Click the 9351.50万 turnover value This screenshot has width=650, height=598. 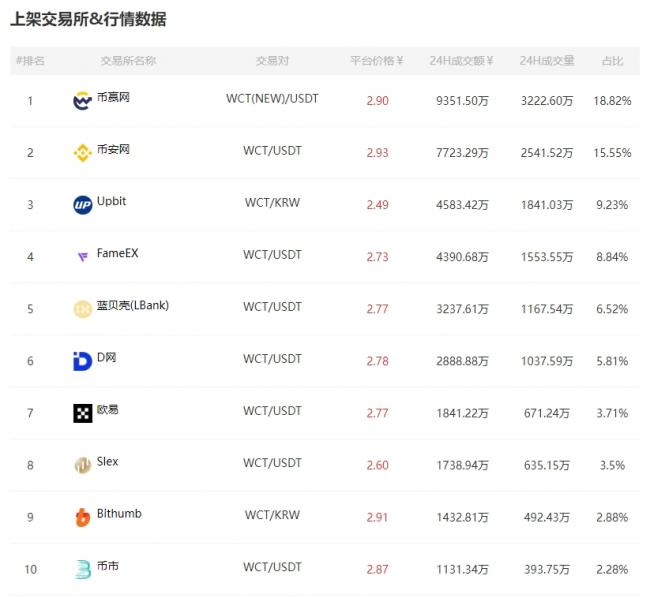462,101
